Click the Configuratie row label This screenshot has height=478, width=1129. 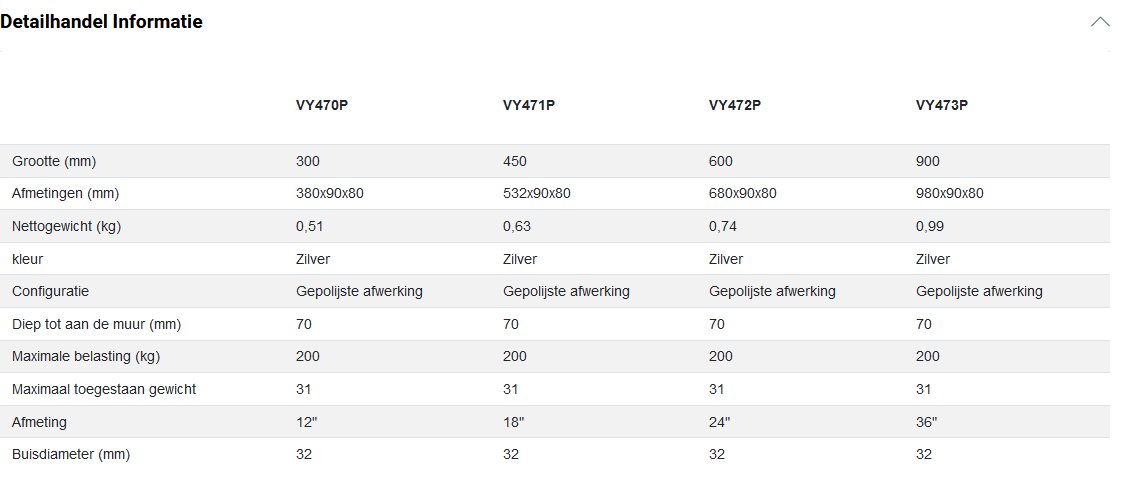click(50, 291)
